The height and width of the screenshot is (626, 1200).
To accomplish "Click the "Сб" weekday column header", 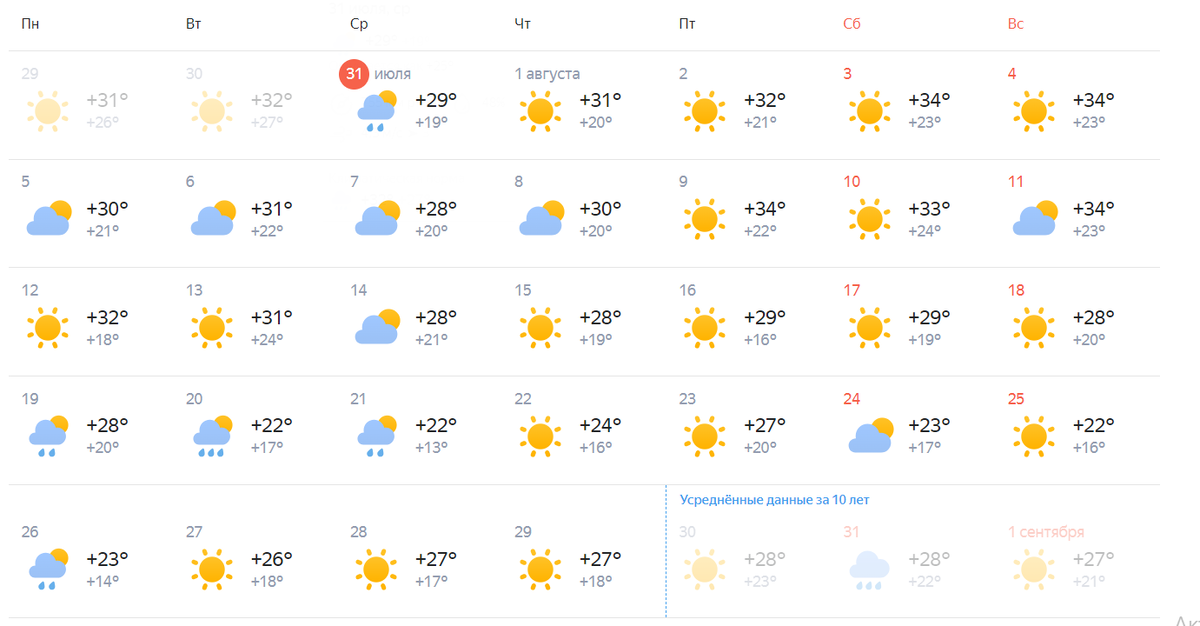I will tap(851, 24).
